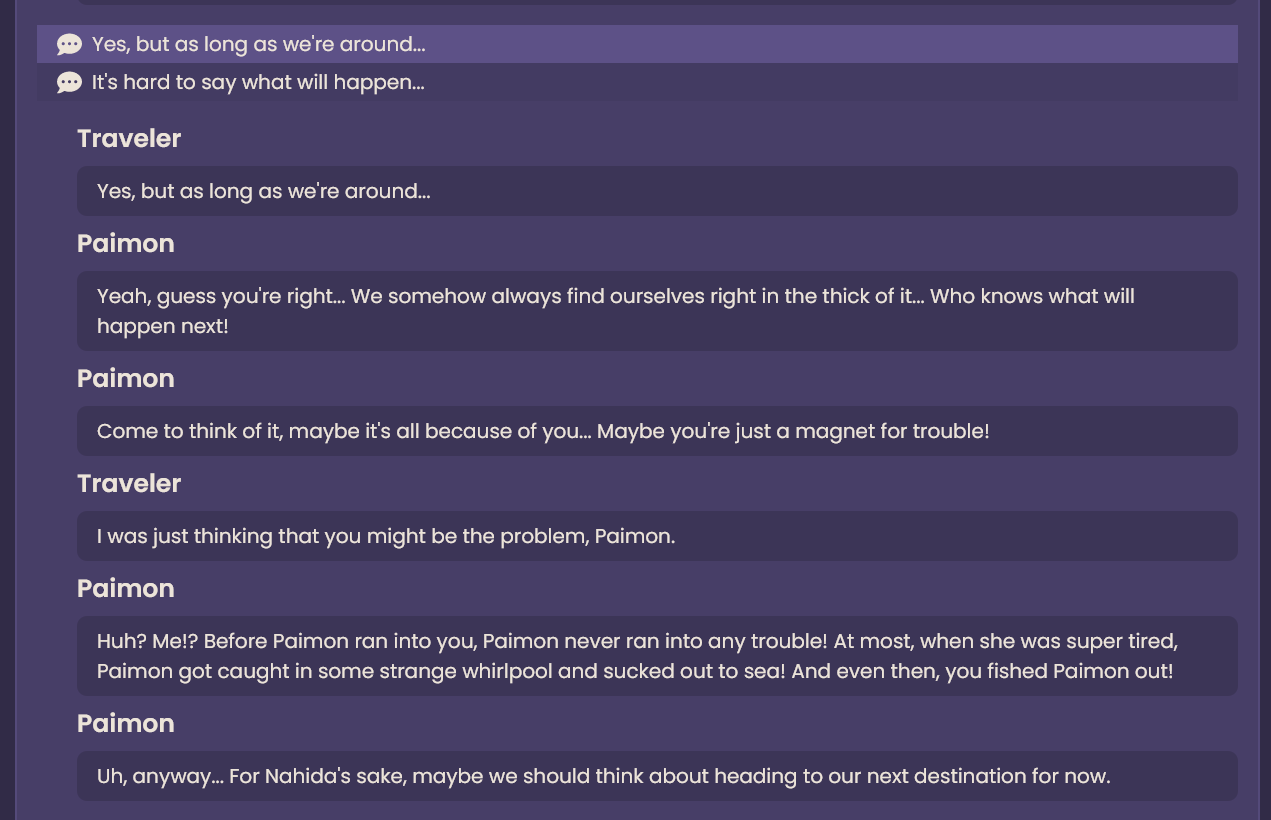Click the "For Nahida's sake" dialogue box

tap(656, 776)
